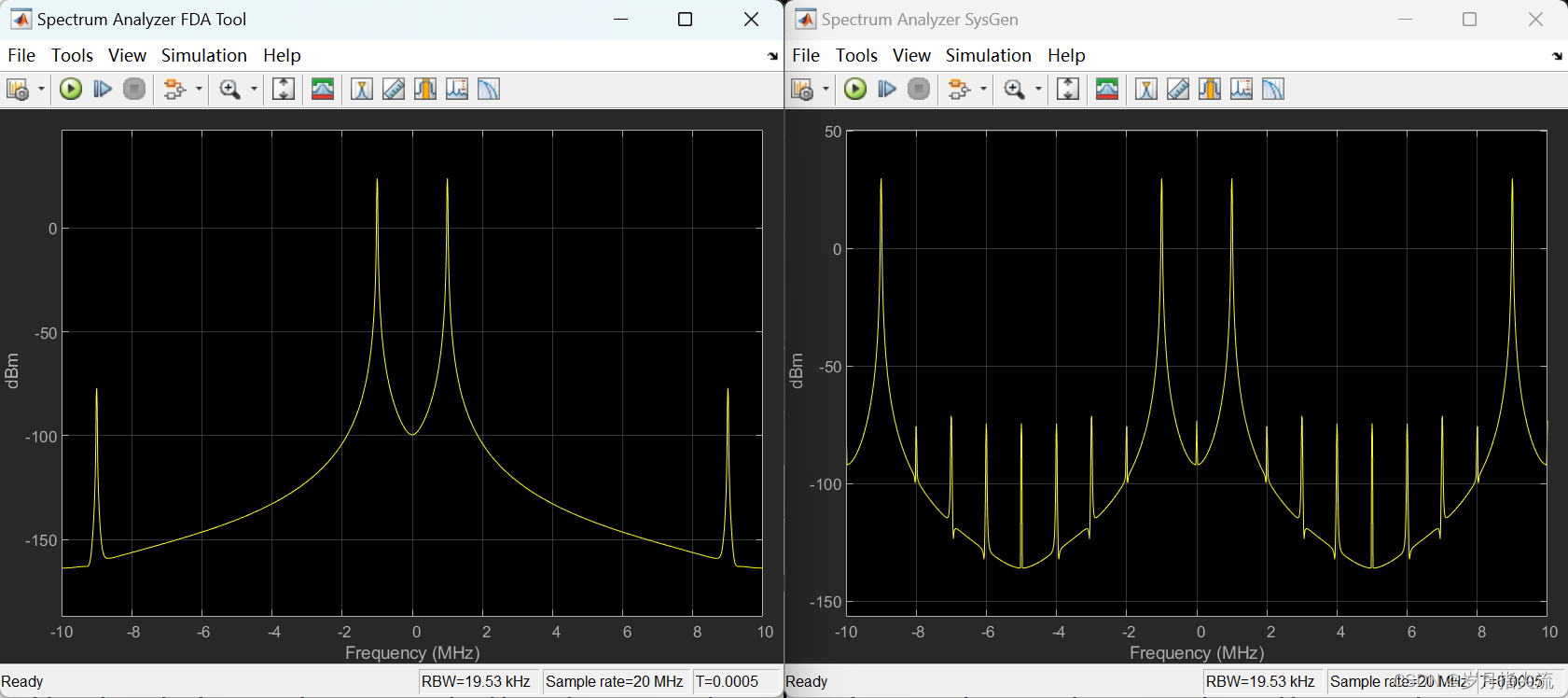Click Ready status text in SysGen window
This screenshot has width=1568, height=698.
[x=807, y=682]
